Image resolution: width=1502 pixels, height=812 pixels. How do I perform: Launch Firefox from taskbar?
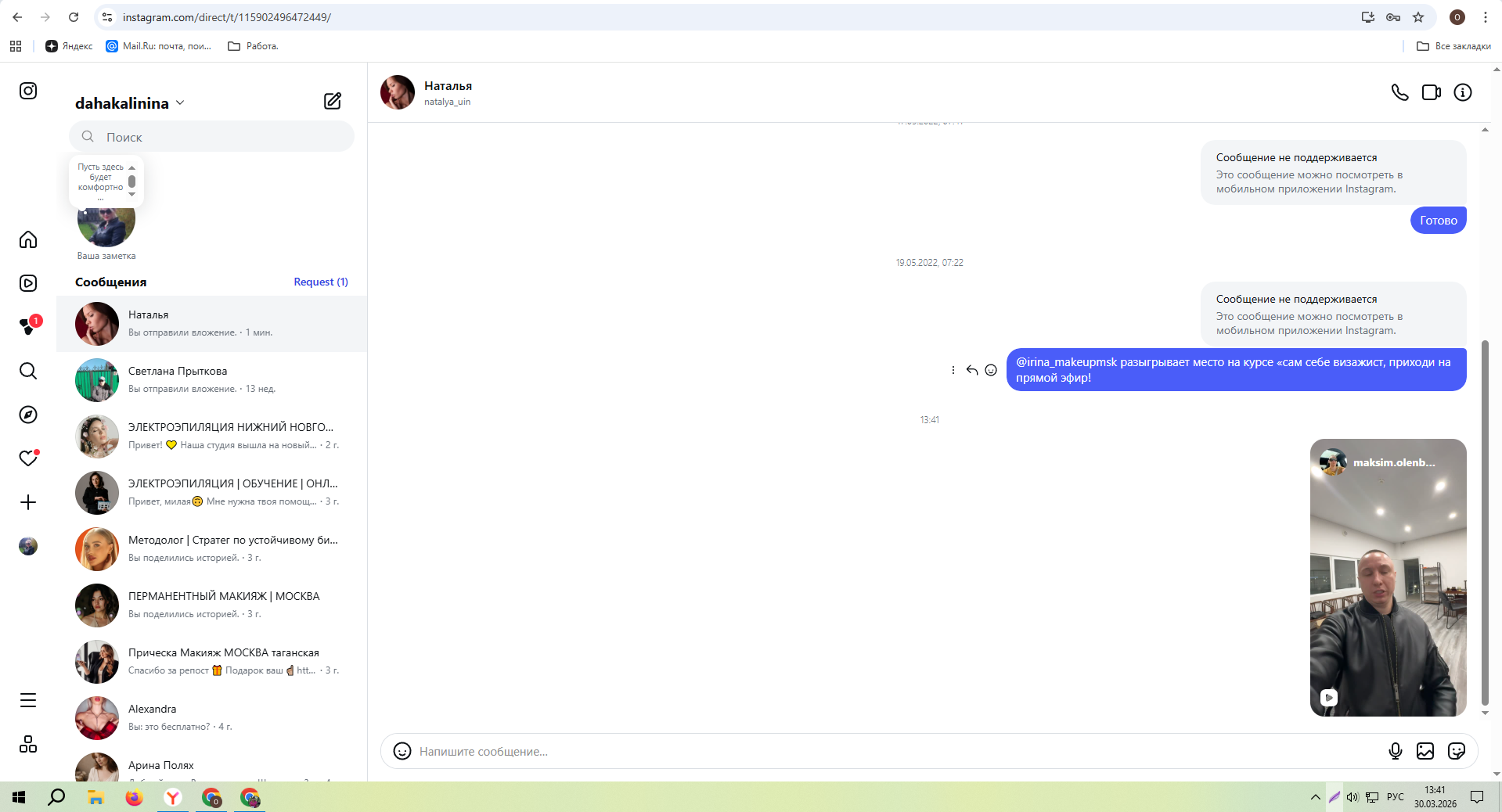pyautogui.click(x=135, y=797)
